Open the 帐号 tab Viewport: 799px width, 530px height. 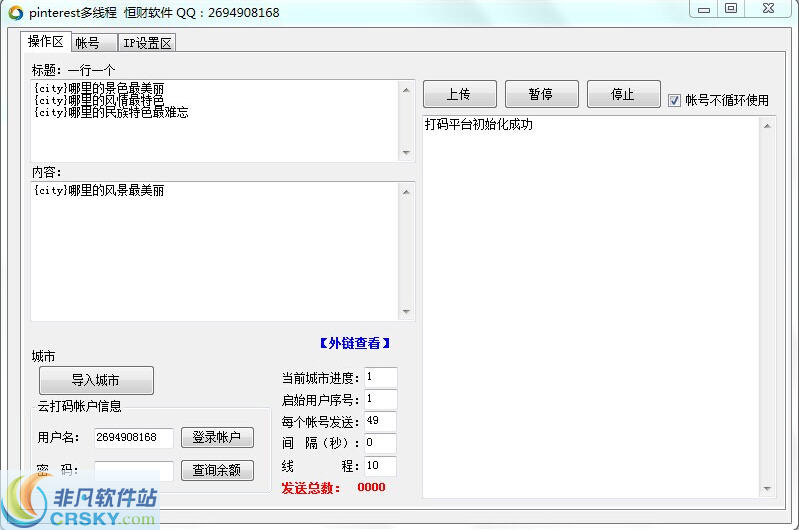click(94, 43)
